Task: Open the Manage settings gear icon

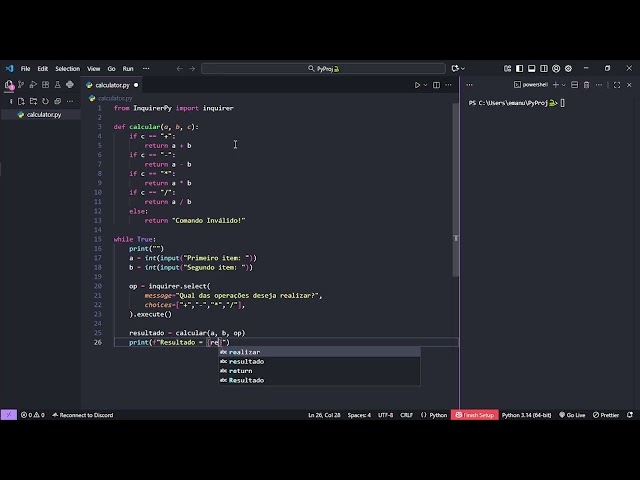Action: 568,69
